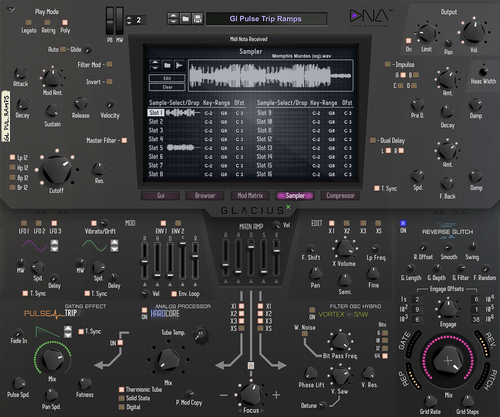Toggle the Filter Mod switch
Viewport: 500px width, 417px height.
(109, 64)
